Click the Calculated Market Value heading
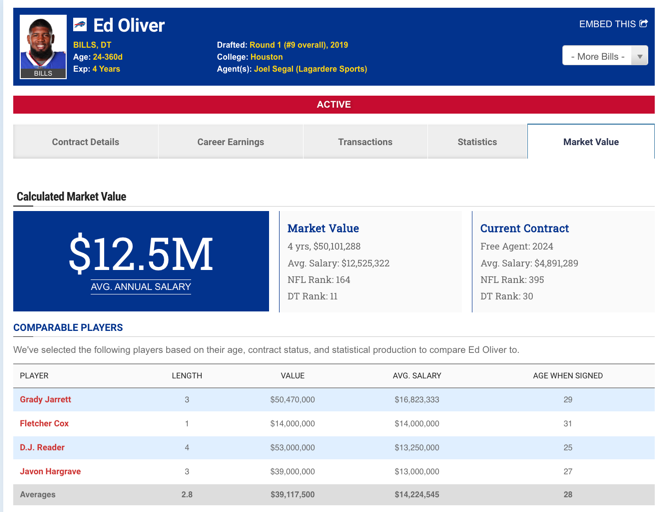 [x=71, y=196]
